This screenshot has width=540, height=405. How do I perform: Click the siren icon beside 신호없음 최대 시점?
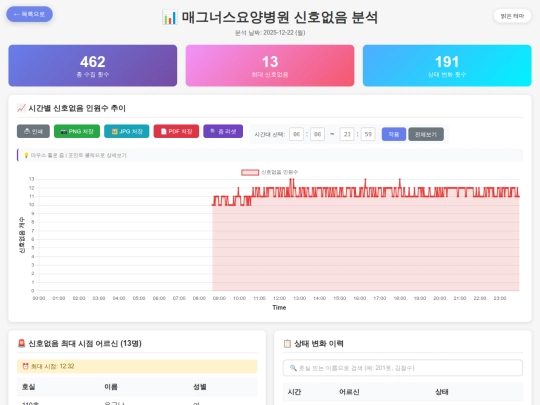[x=21, y=343]
